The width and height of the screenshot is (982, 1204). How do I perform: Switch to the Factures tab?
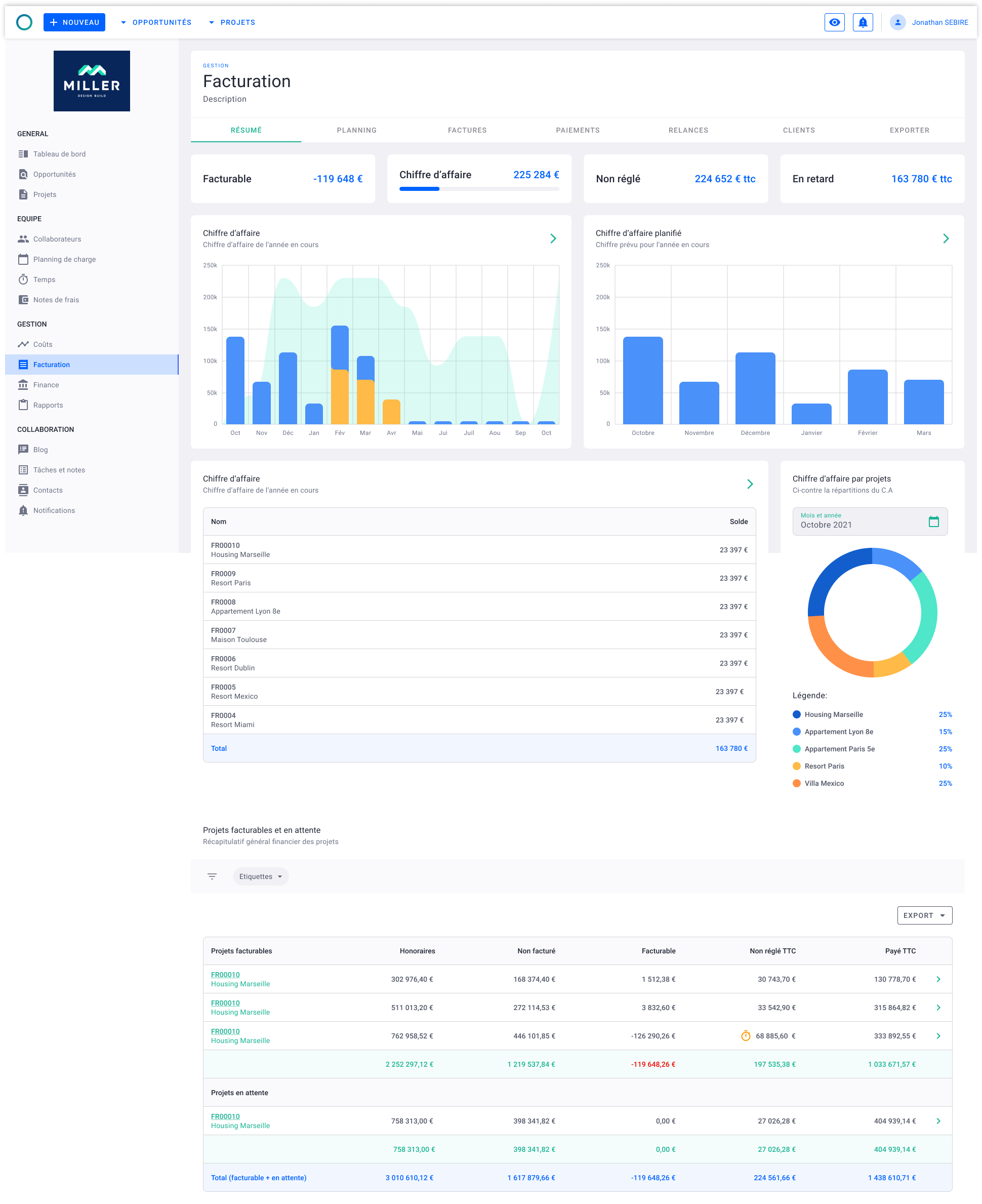tap(467, 130)
